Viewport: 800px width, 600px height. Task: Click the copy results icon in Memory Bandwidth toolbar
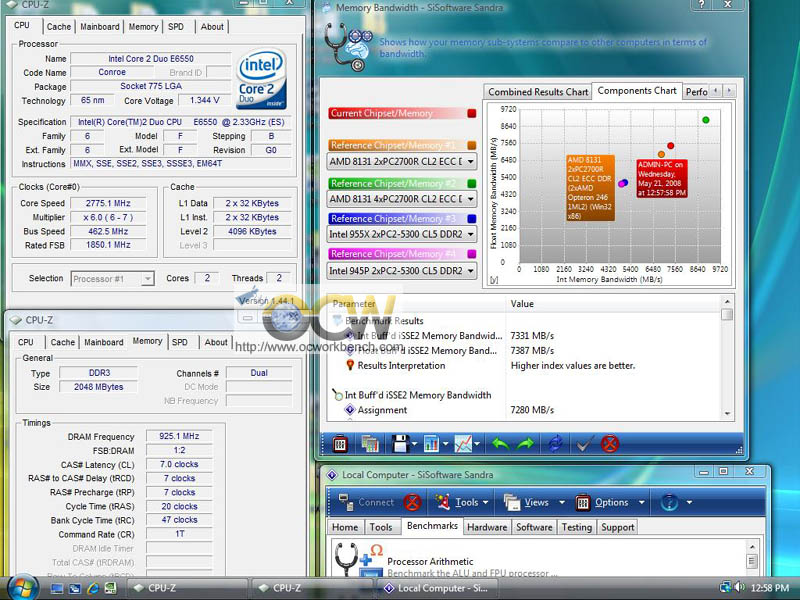[x=370, y=444]
